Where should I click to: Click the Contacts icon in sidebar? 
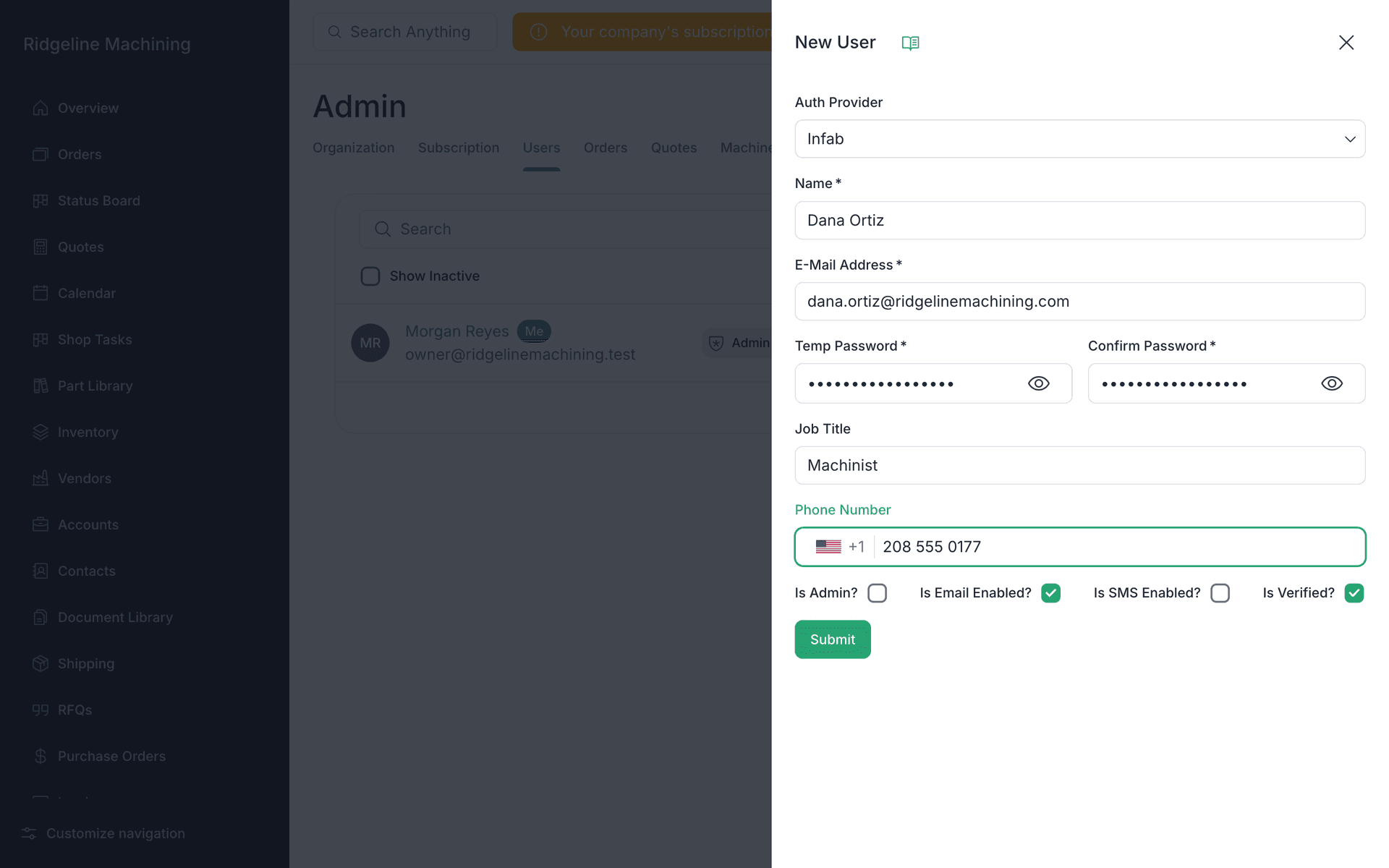(41, 571)
